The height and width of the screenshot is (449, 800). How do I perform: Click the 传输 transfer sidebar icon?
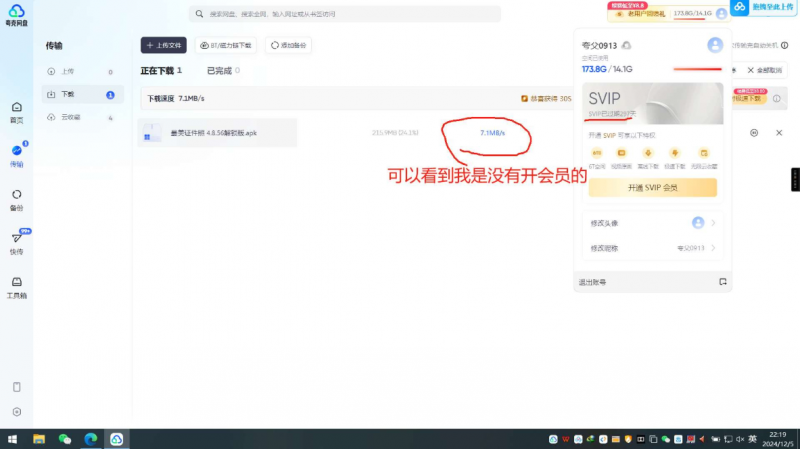click(x=16, y=155)
